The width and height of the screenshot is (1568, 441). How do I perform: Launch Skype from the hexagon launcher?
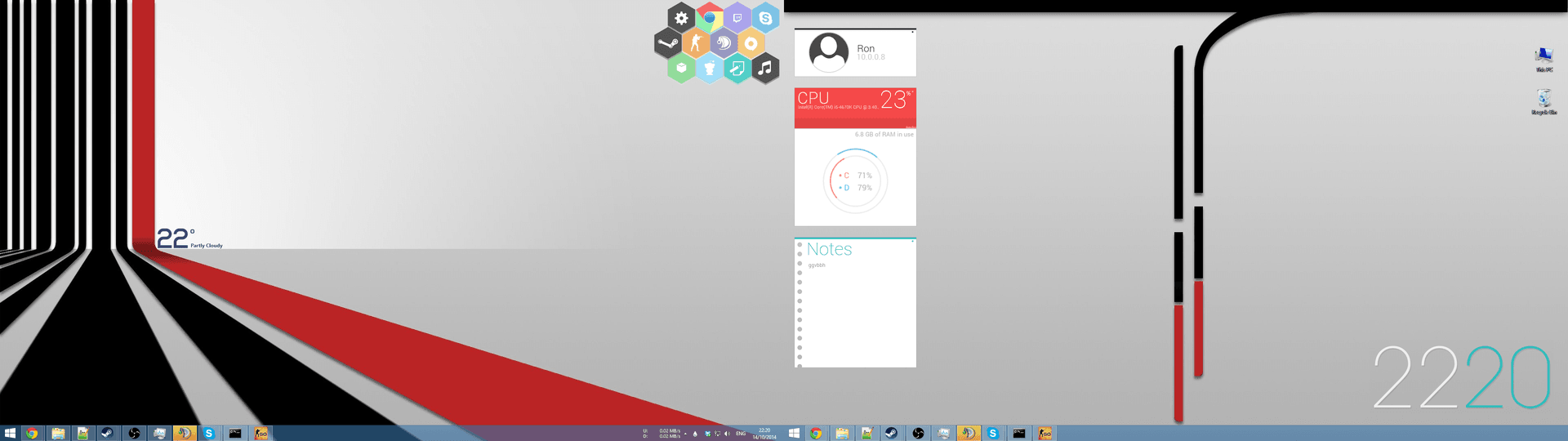pyautogui.click(x=765, y=18)
